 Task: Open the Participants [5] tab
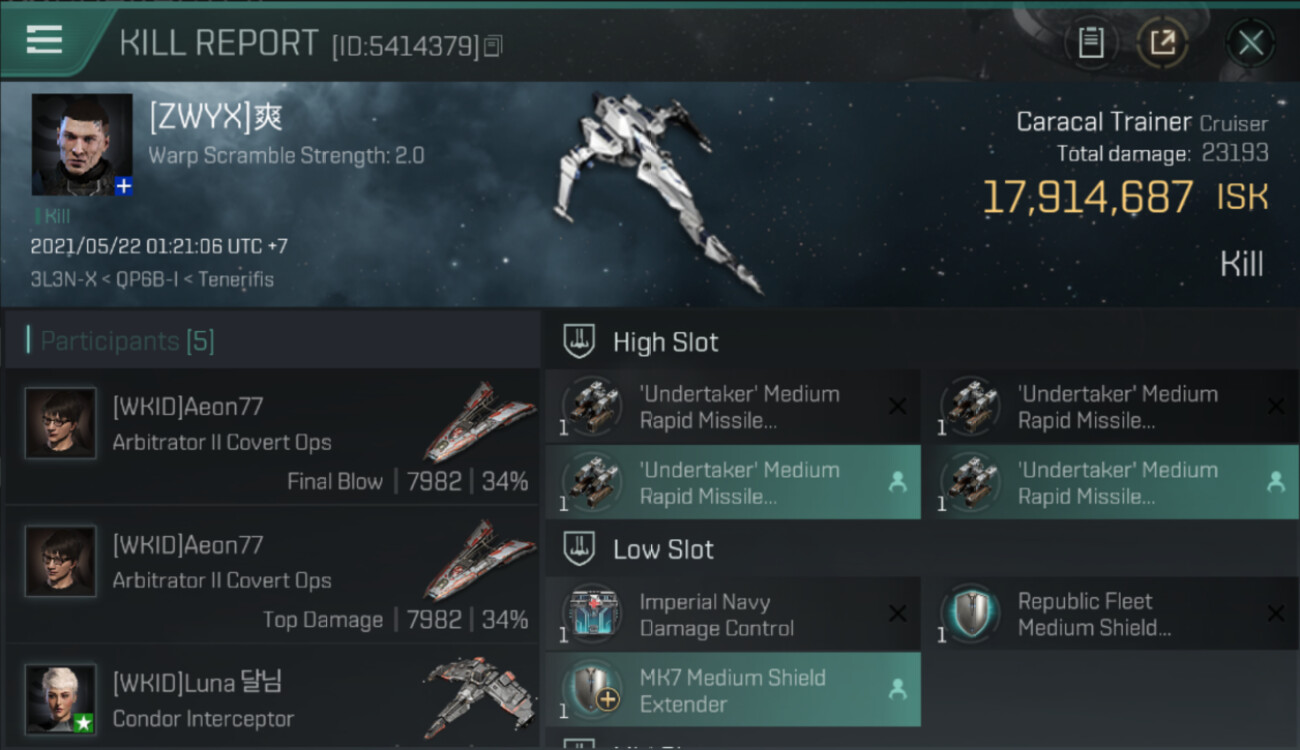pyautogui.click(x=127, y=341)
